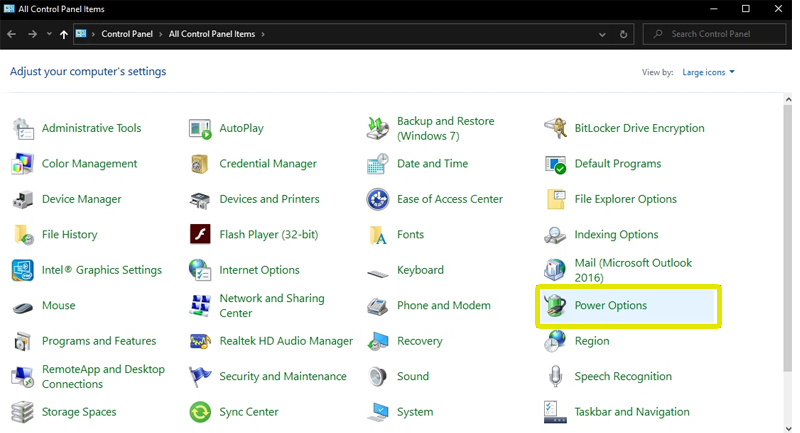Click the Ease of Access Center icon
The height and width of the screenshot is (433, 800).
tap(378, 199)
